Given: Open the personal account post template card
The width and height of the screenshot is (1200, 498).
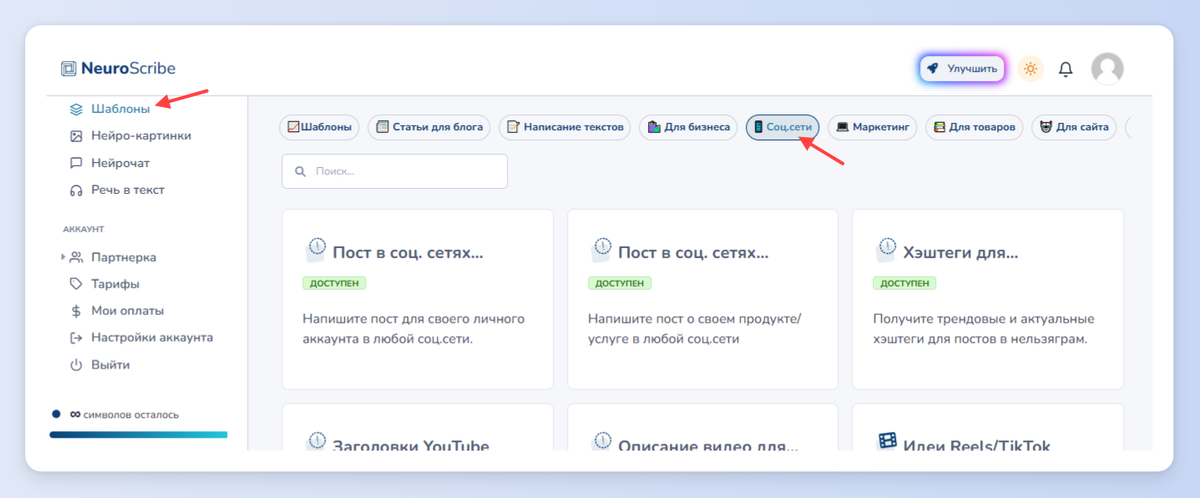Looking at the screenshot, I should pyautogui.click(x=418, y=299).
